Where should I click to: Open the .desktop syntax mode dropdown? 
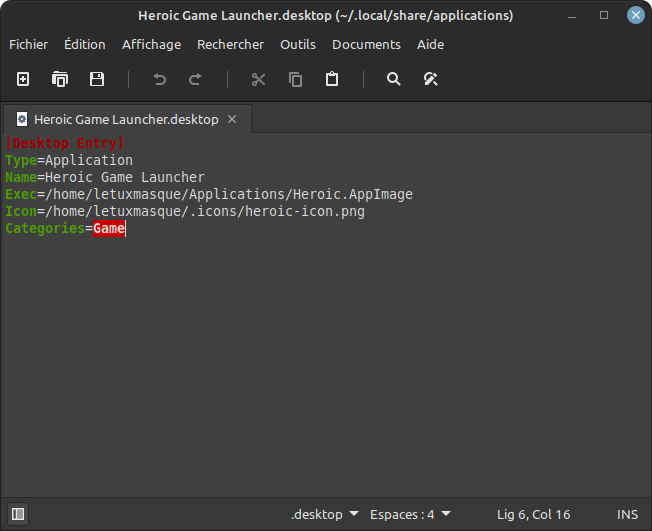point(325,514)
